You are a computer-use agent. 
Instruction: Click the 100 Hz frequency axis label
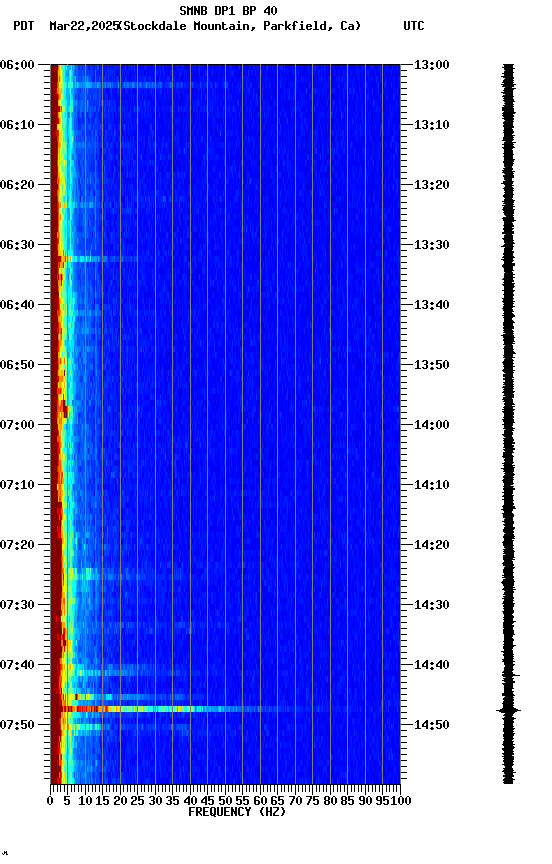pyautogui.click(x=402, y=801)
